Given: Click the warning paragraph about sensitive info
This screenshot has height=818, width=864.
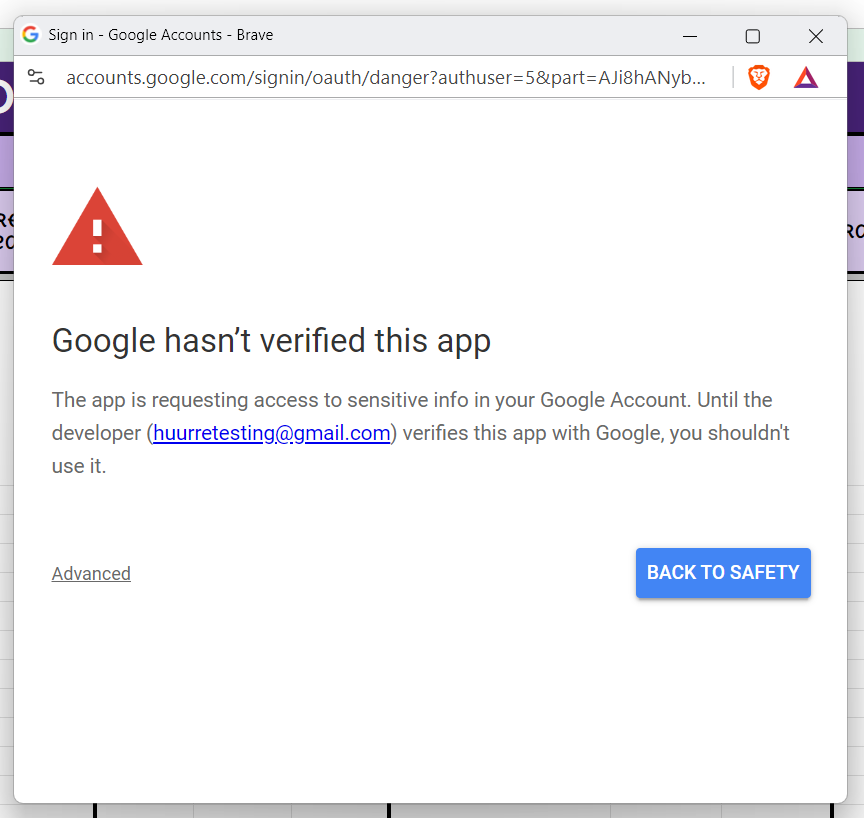Looking at the screenshot, I should (420, 433).
